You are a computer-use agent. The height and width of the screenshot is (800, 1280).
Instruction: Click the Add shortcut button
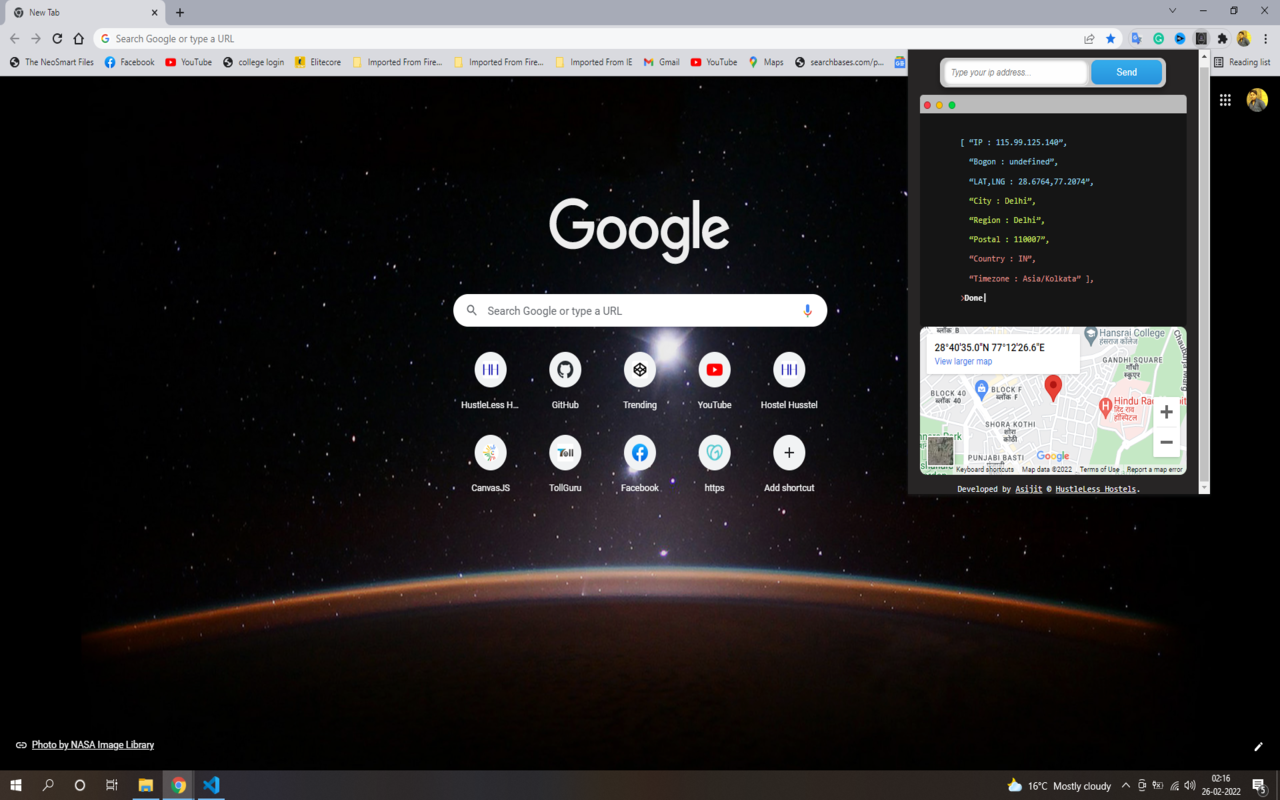click(x=789, y=464)
